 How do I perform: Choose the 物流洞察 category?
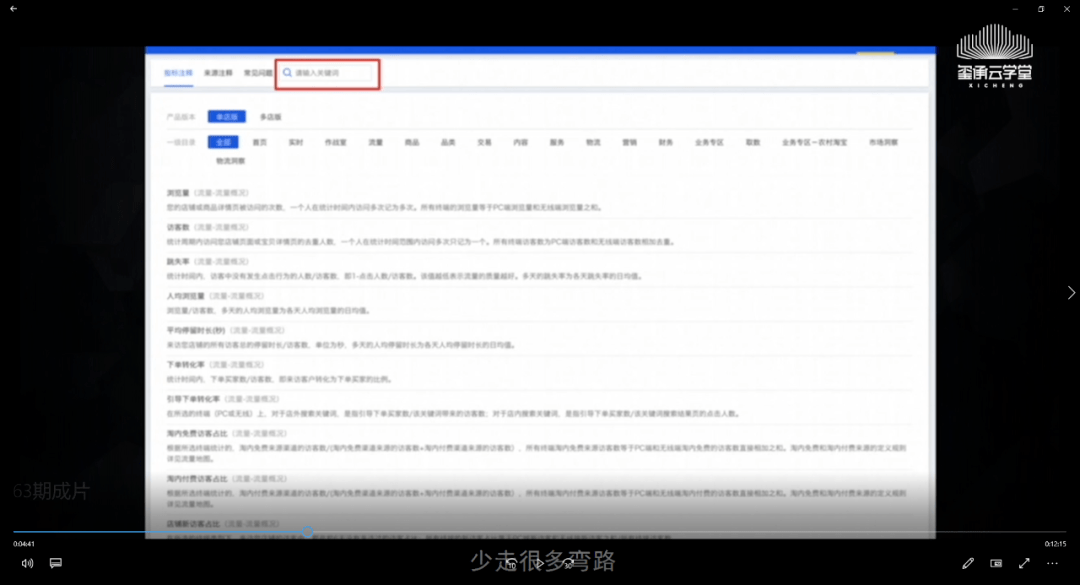point(230,161)
